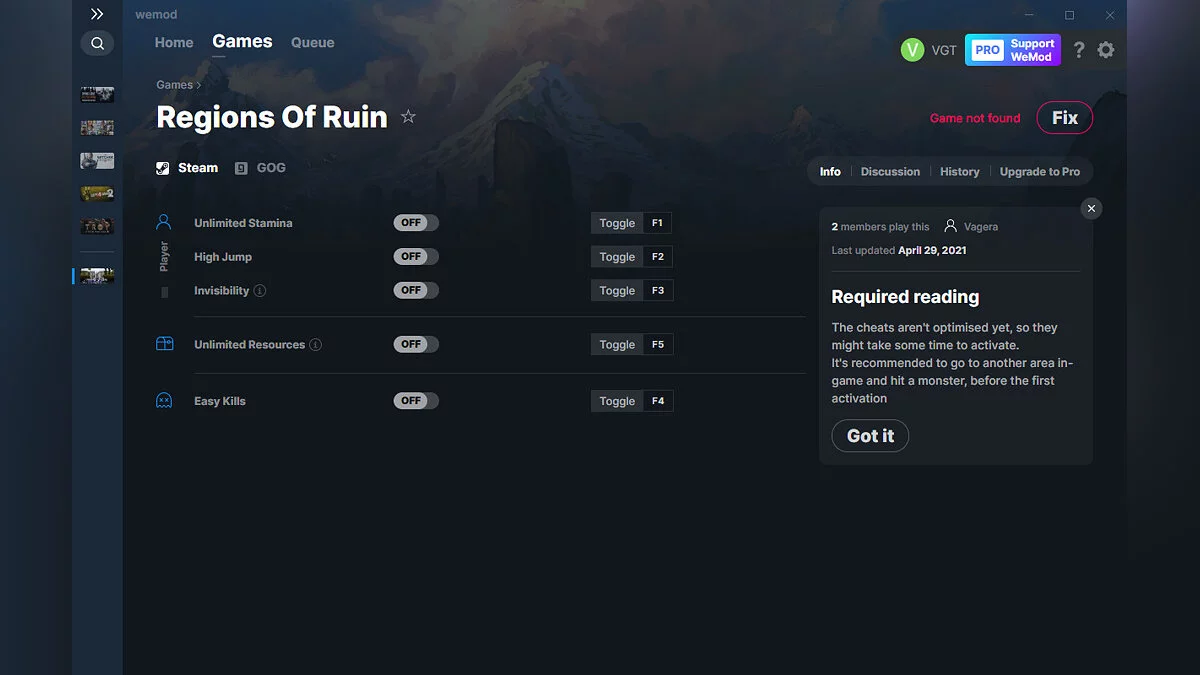Change the F2 hotkey binding
The width and height of the screenshot is (1200, 675).
click(x=658, y=257)
